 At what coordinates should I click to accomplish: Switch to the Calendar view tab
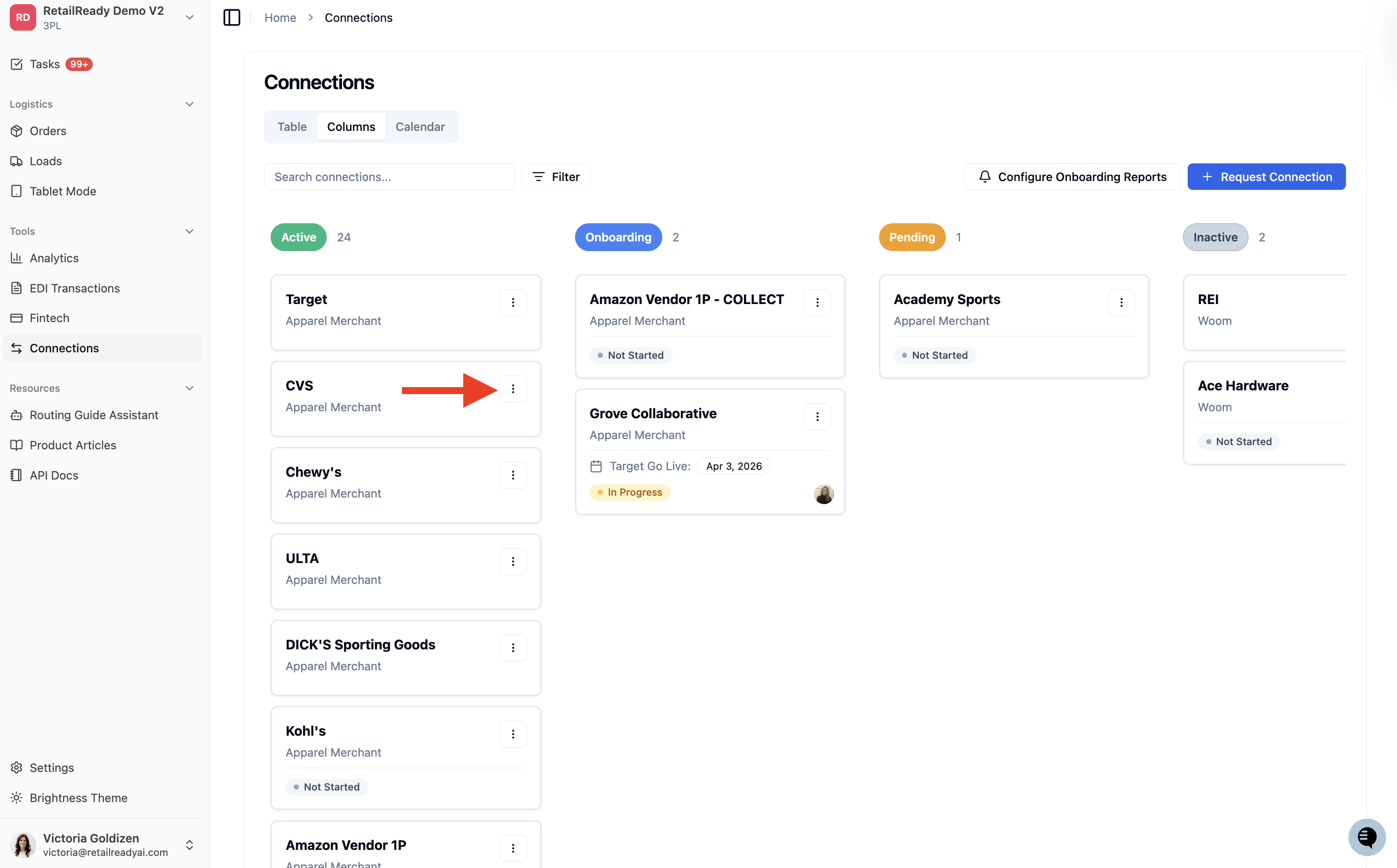[420, 126]
